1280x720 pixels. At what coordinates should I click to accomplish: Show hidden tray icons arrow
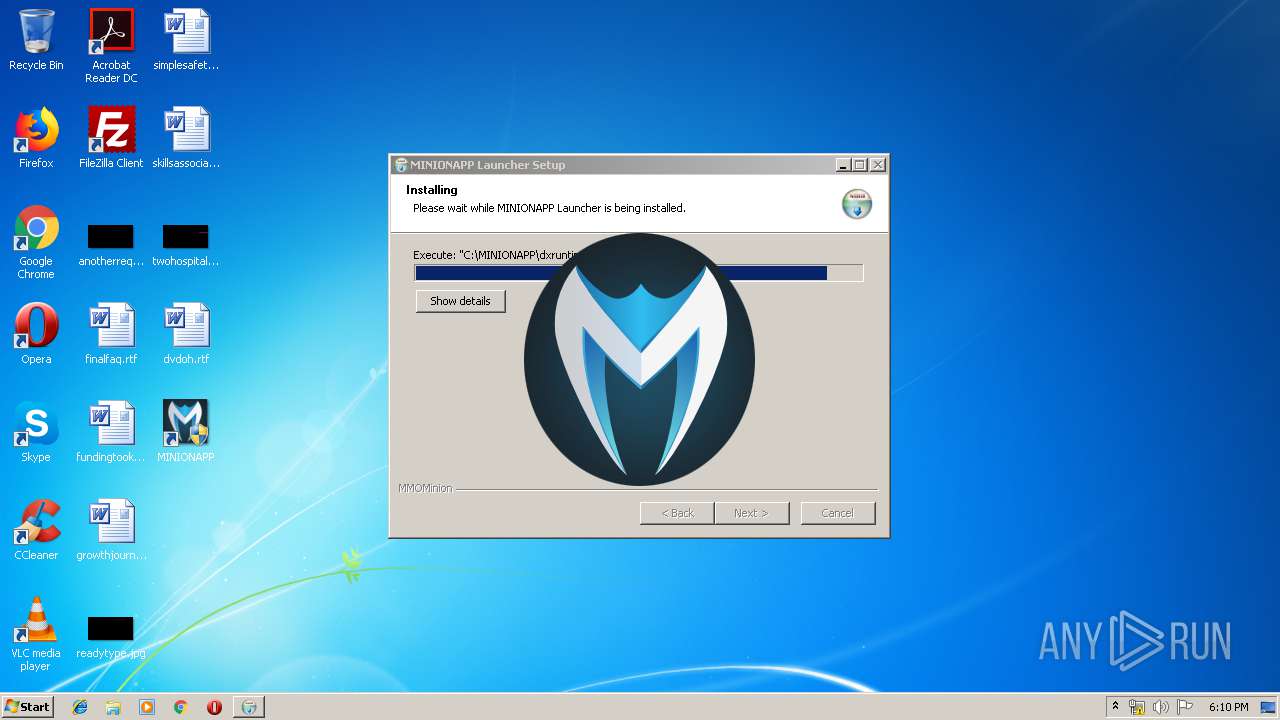tap(1115, 707)
